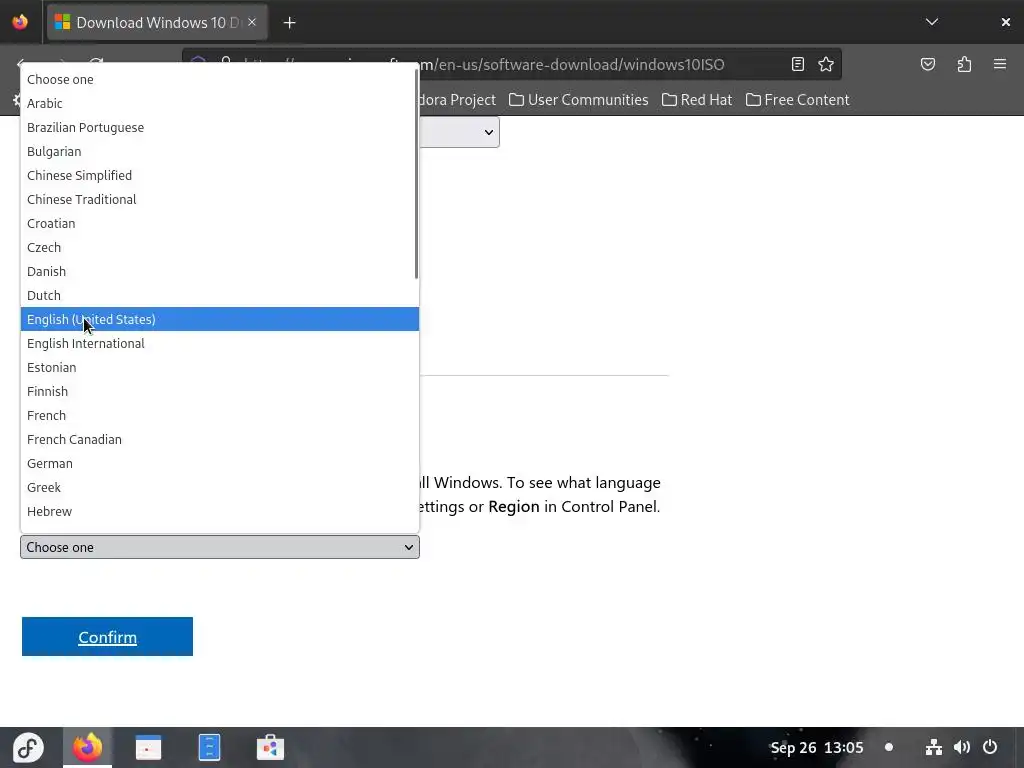This screenshot has width=1024, height=768.
Task: Open the list all tabs chevron
Action: pyautogui.click(x=932, y=22)
